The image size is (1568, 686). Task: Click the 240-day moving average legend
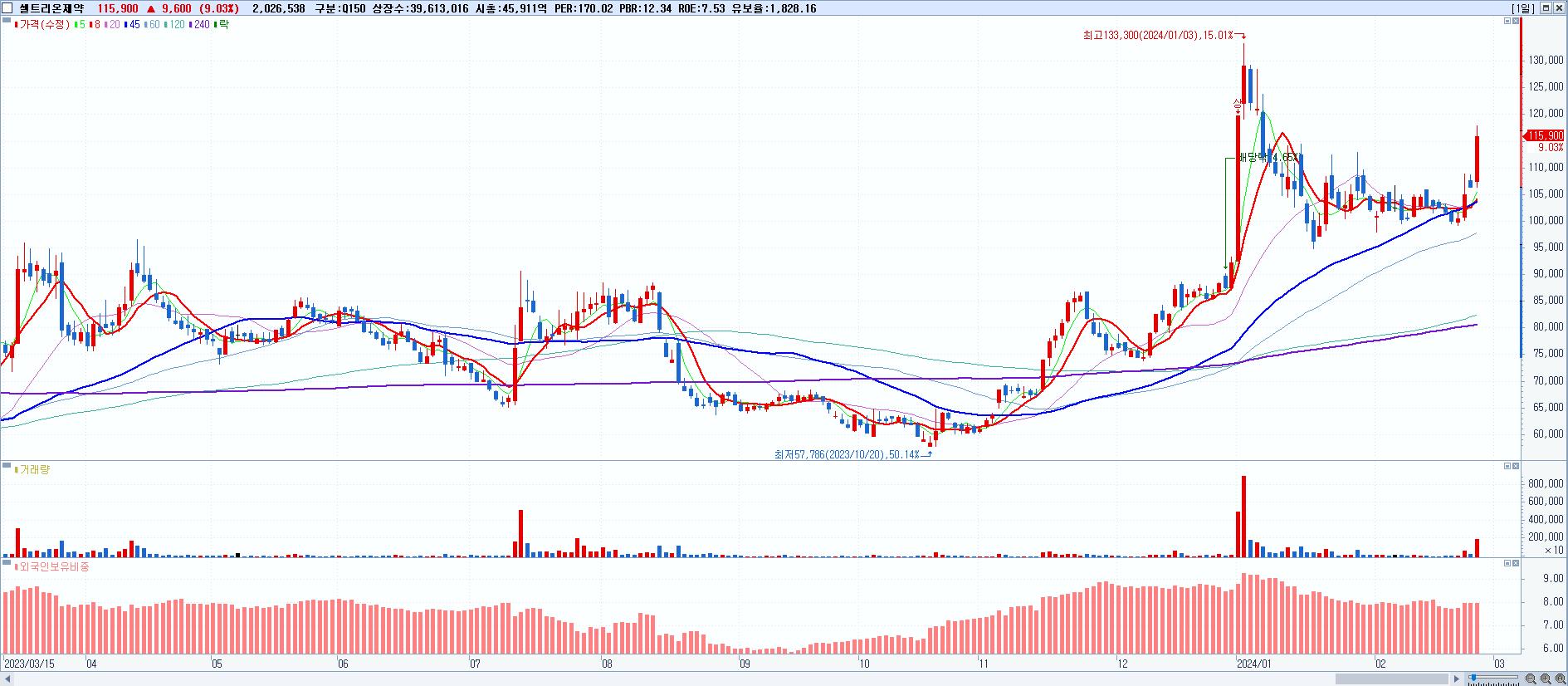pyautogui.click(x=199, y=25)
